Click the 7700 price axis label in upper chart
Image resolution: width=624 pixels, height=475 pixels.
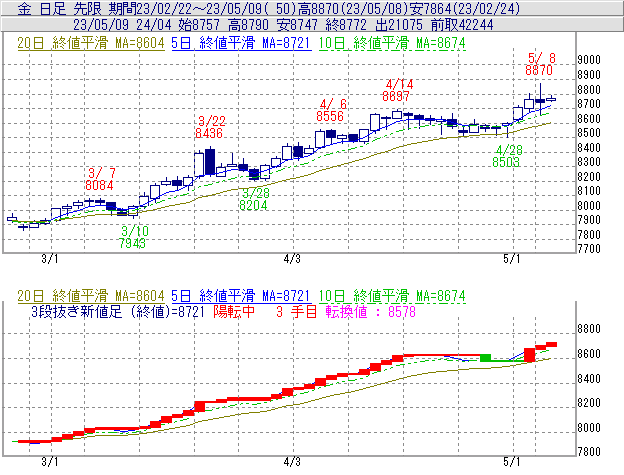point(589,249)
